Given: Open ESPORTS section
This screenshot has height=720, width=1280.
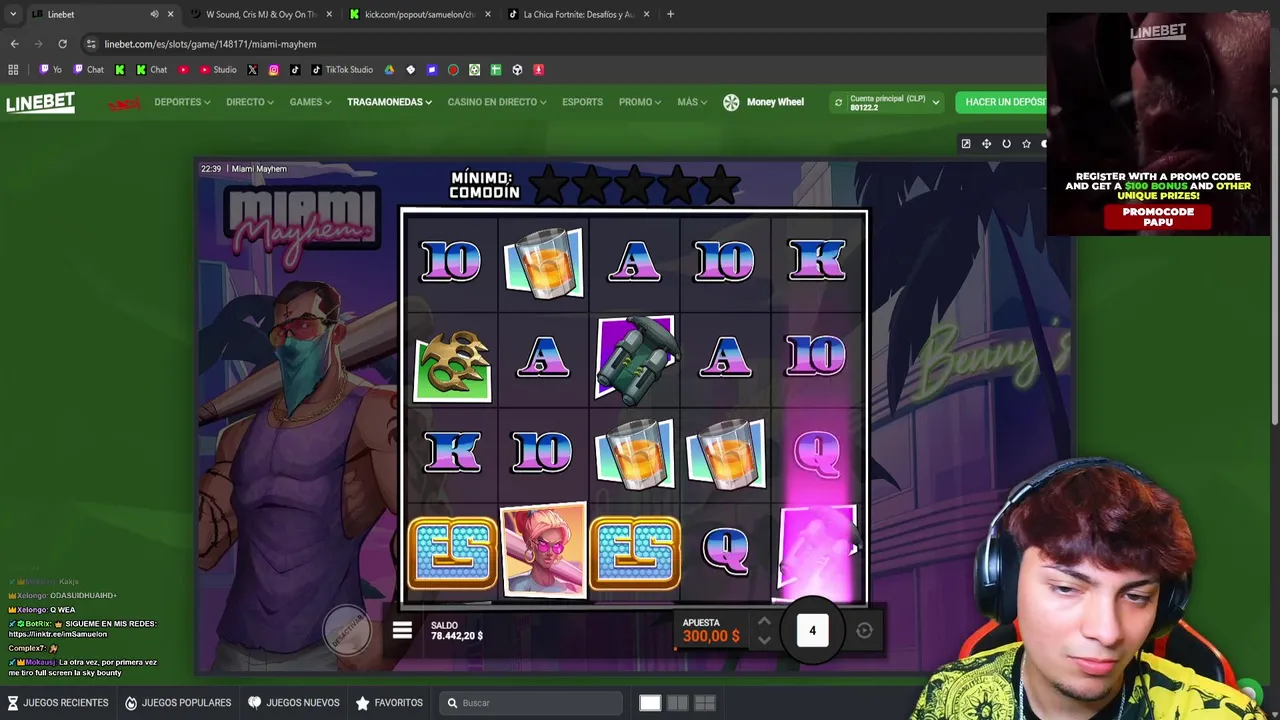Looking at the screenshot, I should tap(582, 102).
